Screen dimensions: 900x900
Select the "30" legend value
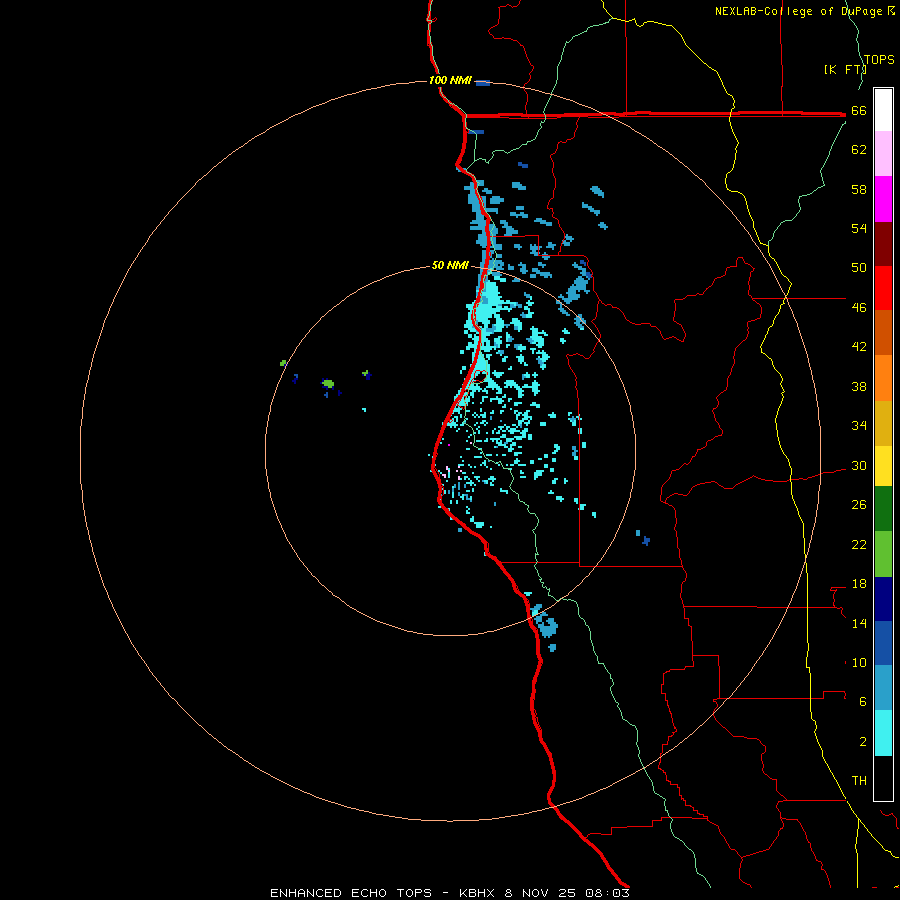859,465
